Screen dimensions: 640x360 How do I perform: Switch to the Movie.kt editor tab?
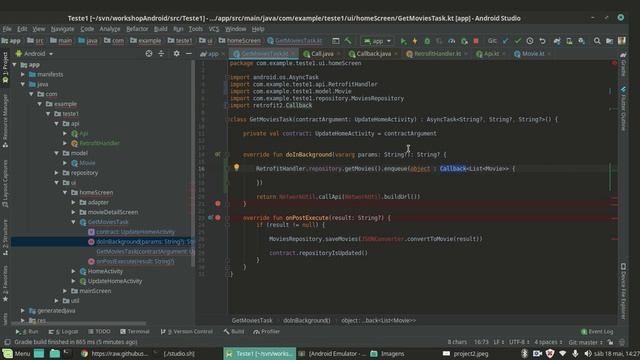point(532,53)
